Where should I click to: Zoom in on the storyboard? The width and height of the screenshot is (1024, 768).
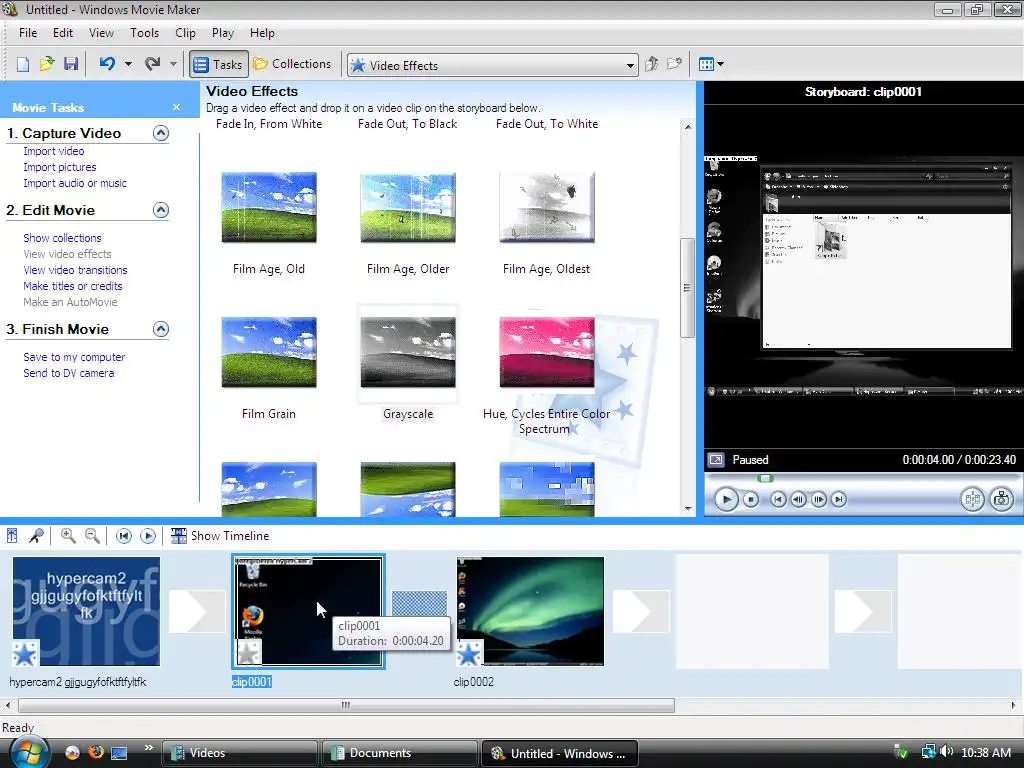[68, 536]
